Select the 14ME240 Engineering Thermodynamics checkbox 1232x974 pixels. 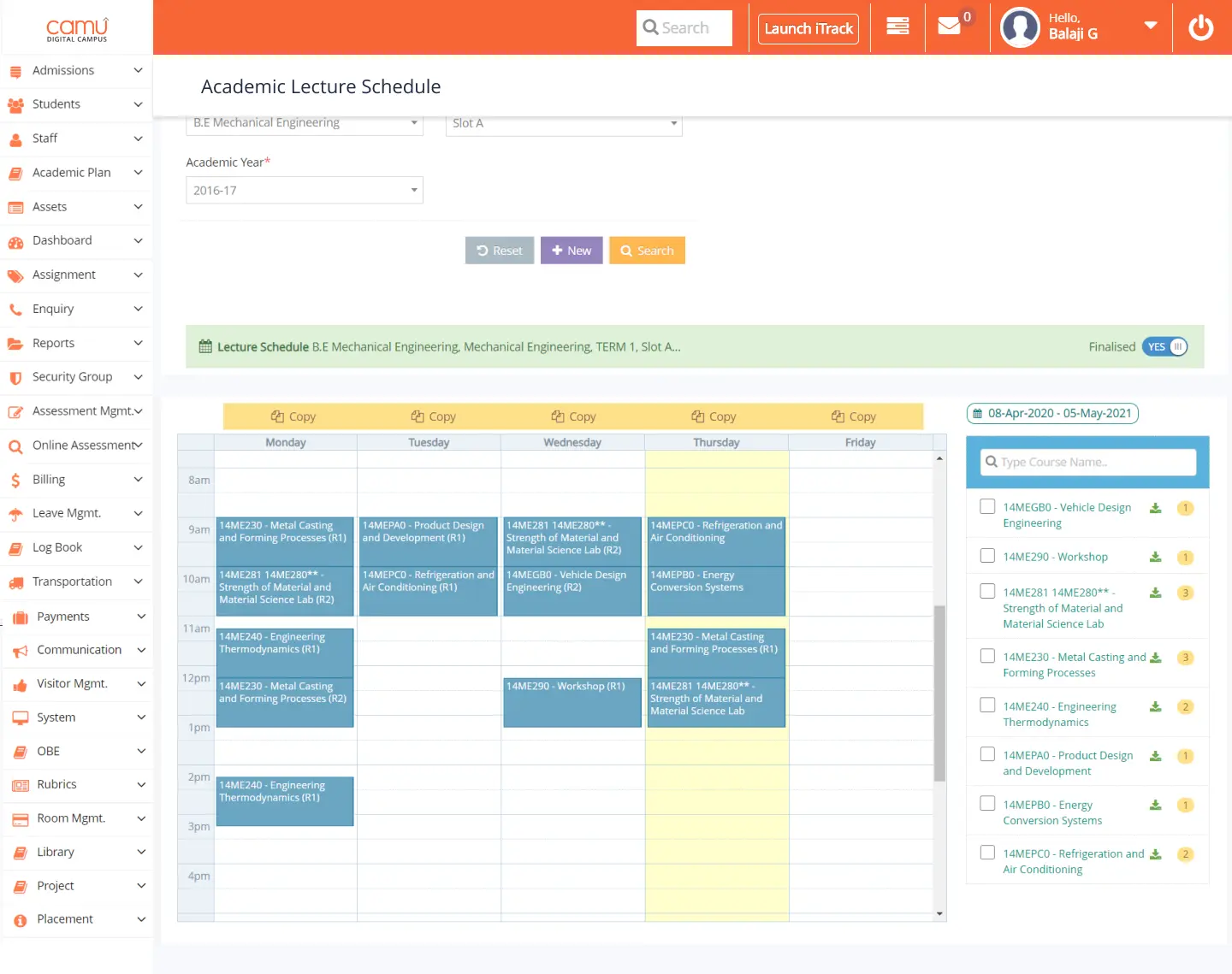click(x=987, y=705)
